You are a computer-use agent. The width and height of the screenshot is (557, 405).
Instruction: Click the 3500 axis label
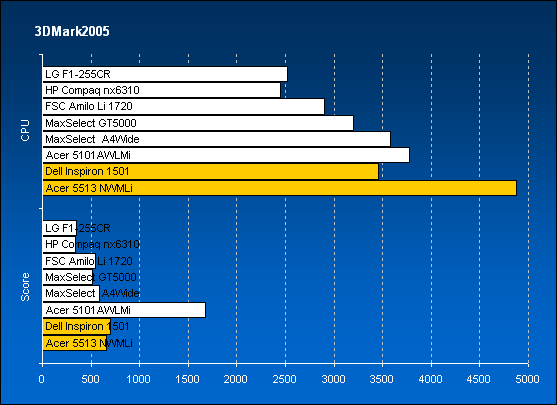(382, 379)
